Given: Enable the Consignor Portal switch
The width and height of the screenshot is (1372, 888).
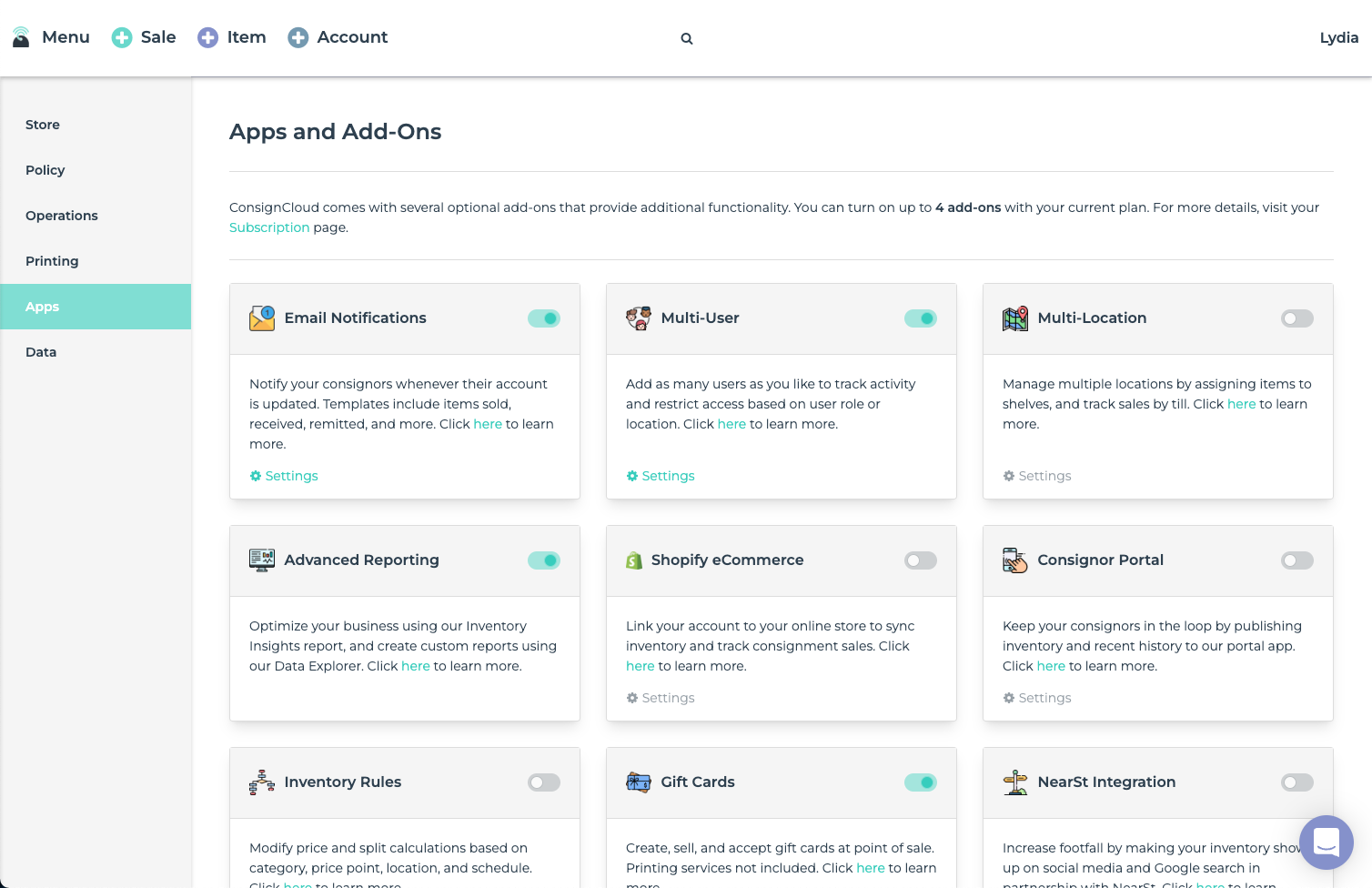Looking at the screenshot, I should pyautogui.click(x=1296, y=560).
